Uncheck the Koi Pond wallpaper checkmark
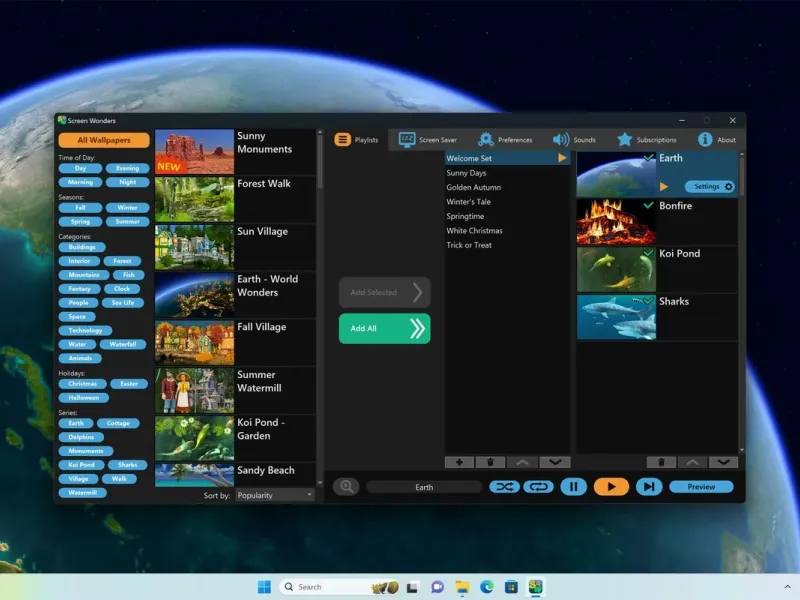 click(x=649, y=253)
